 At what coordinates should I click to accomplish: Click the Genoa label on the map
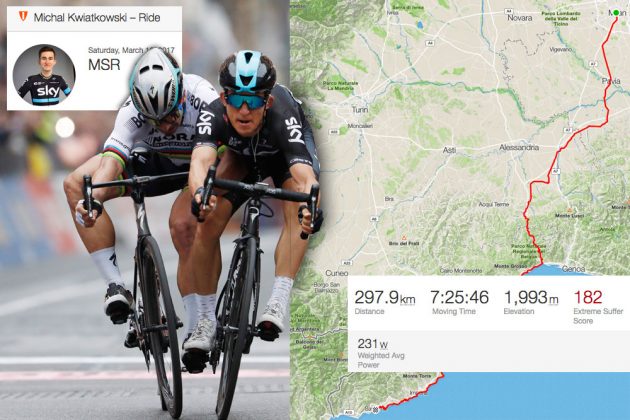(x=573, y=269)
